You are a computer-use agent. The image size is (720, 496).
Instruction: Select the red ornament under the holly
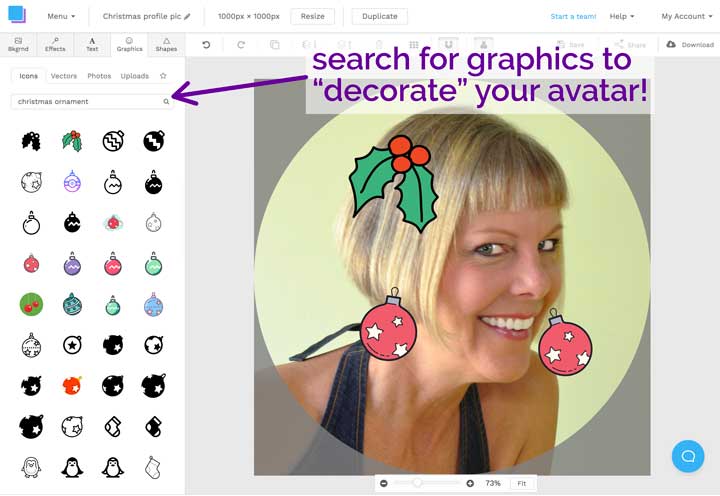[388, 324]
